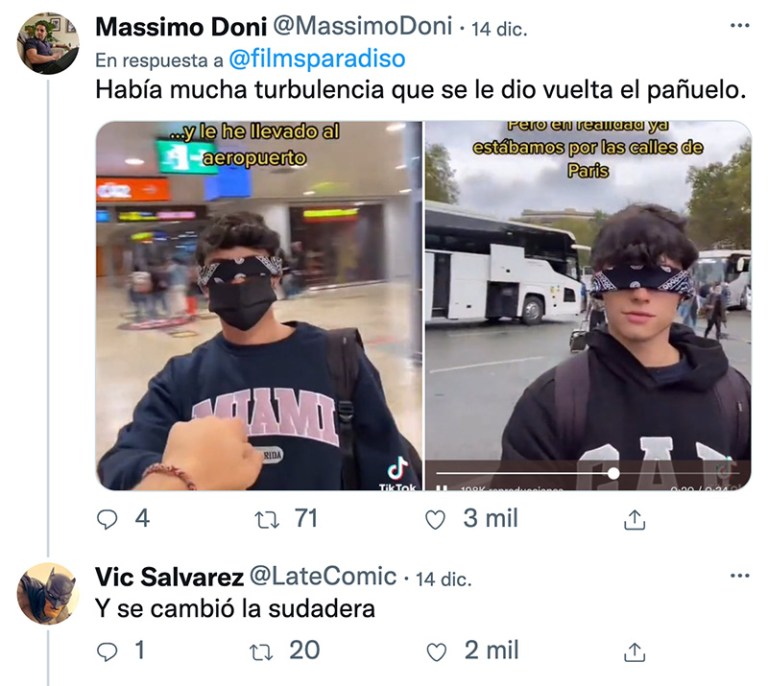Image resolution: width=768 pixels, height=686 pixels.
Task: Retweet Vic Salvarez's tweet
Action: pyautogui.click(x=262, y=652)
